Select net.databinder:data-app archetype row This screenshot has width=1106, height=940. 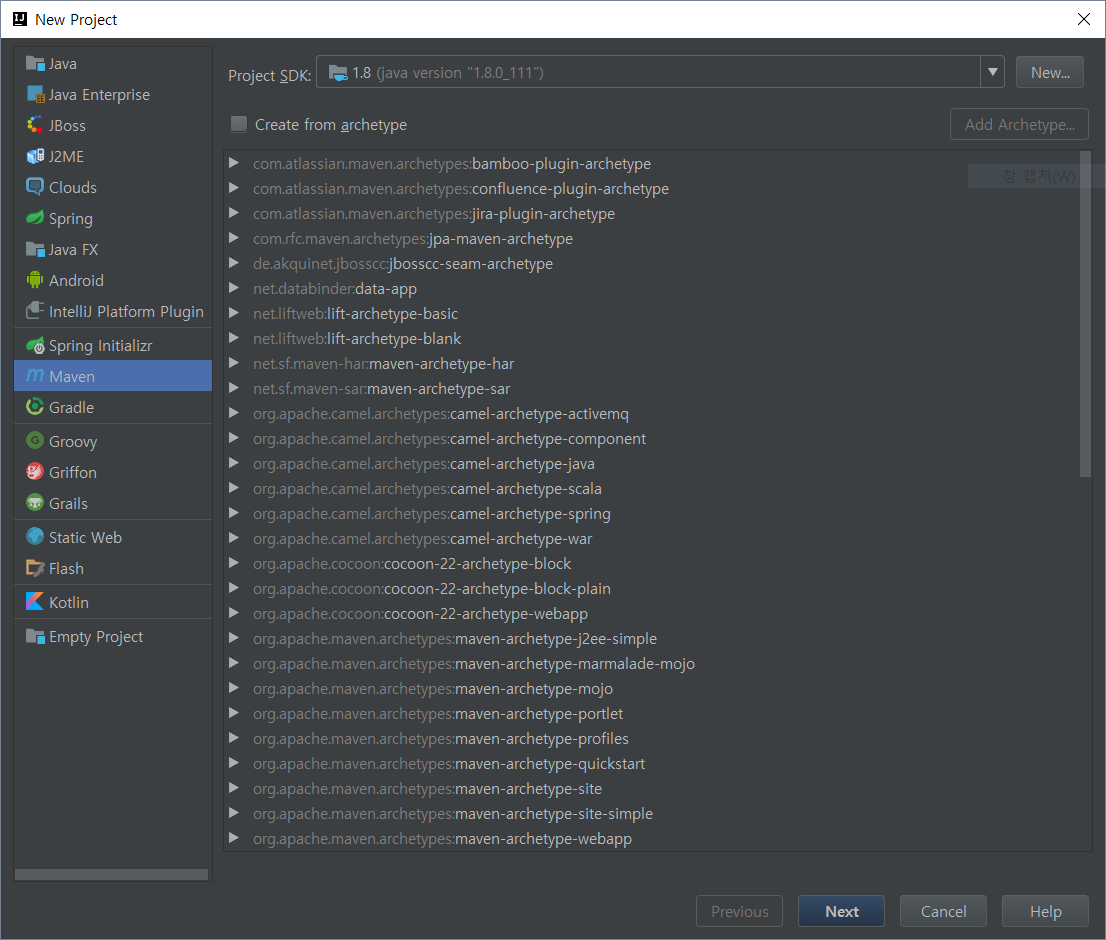coord(652,288)
